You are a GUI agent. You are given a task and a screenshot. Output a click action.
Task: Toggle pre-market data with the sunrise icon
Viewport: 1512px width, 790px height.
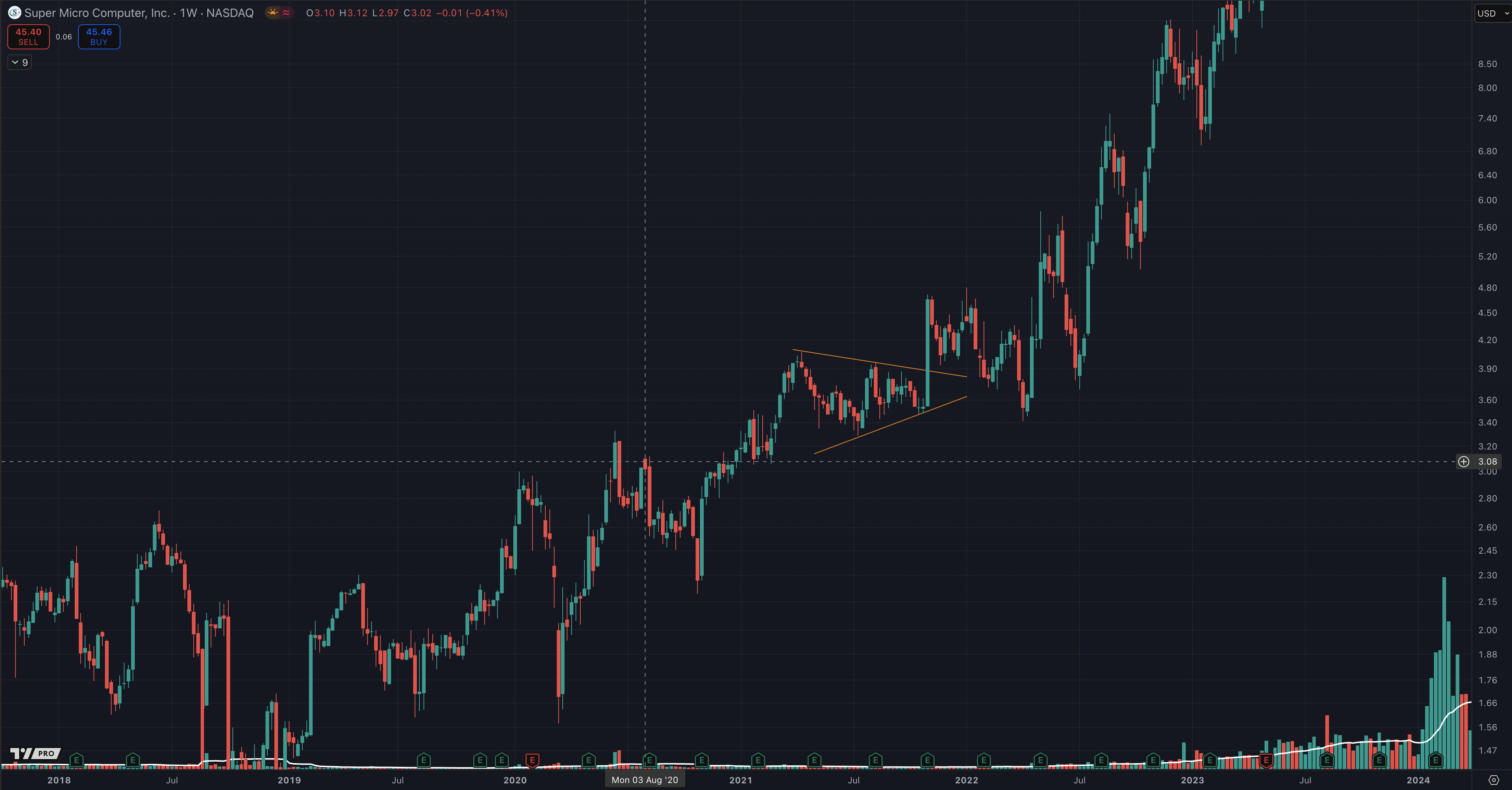pos(272,12)
